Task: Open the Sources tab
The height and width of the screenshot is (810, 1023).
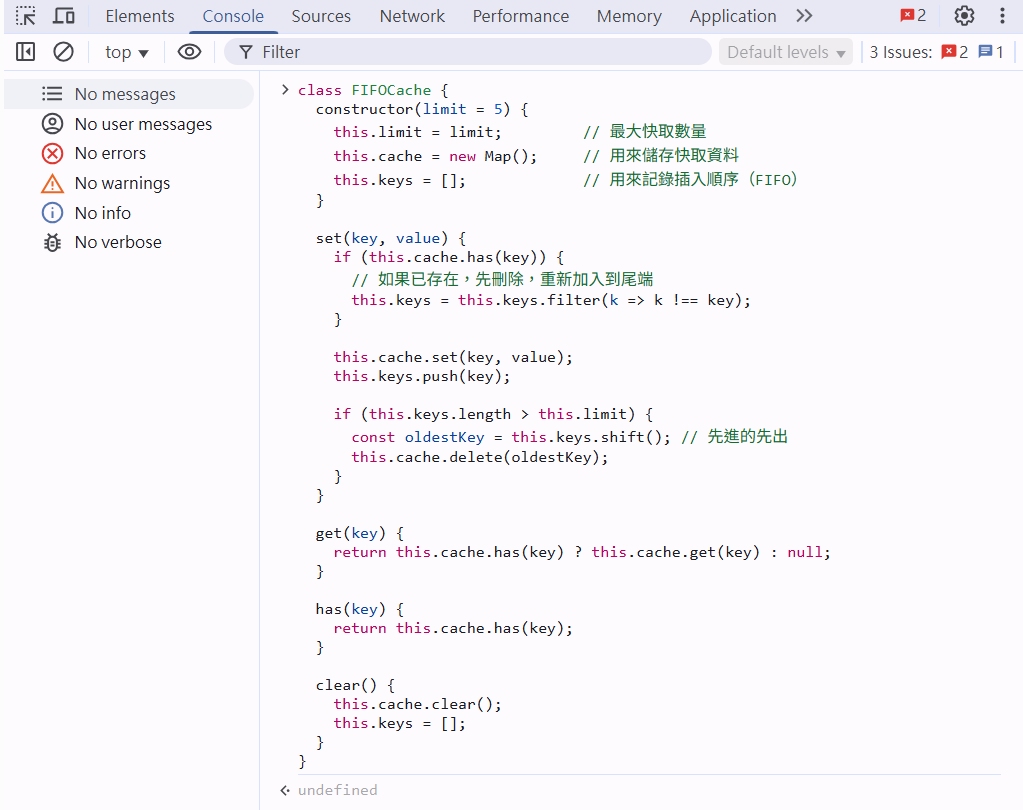Action: [321, 16]
